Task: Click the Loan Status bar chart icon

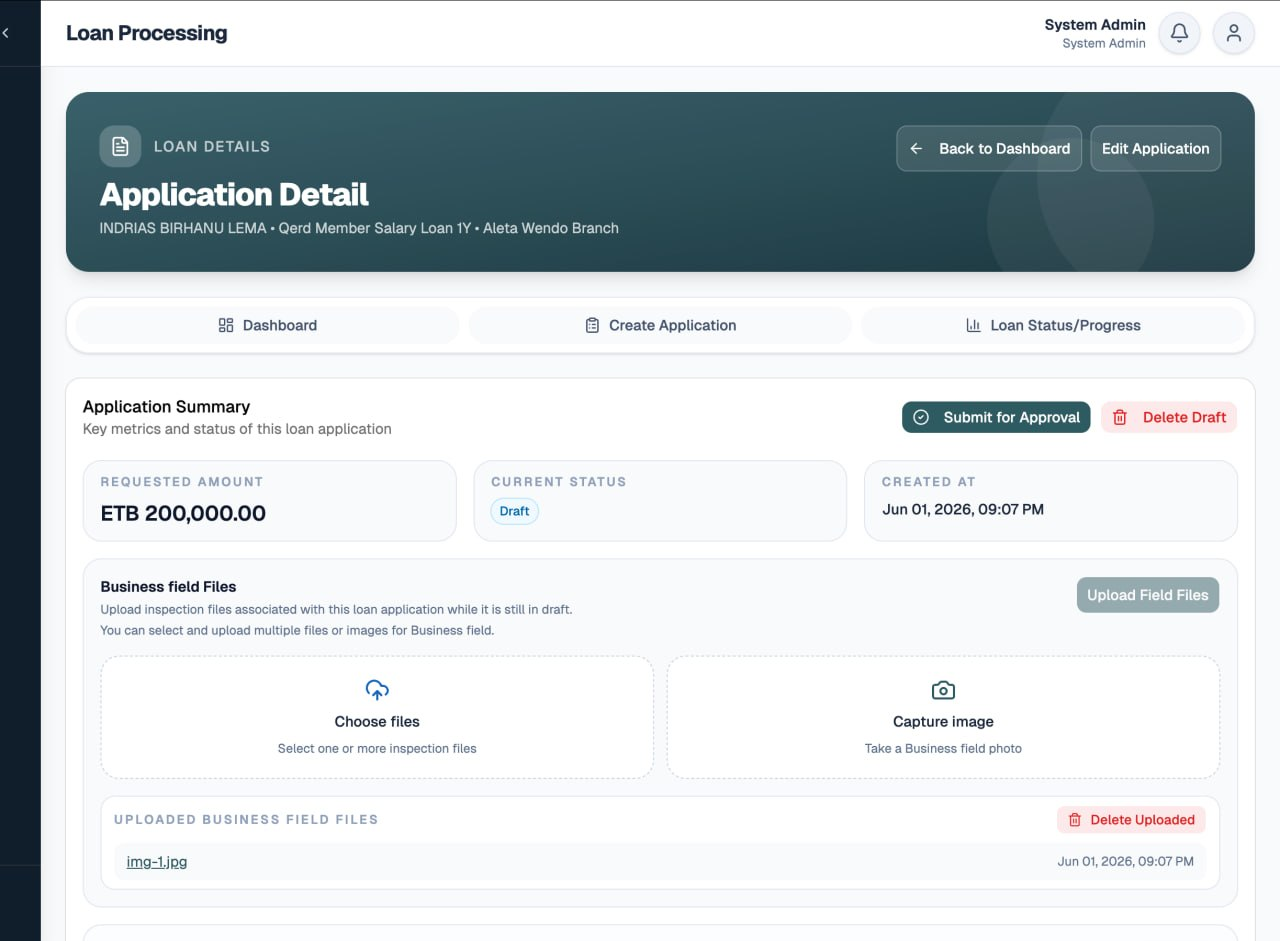Action: pyautogui.click(x=973, y=325)
